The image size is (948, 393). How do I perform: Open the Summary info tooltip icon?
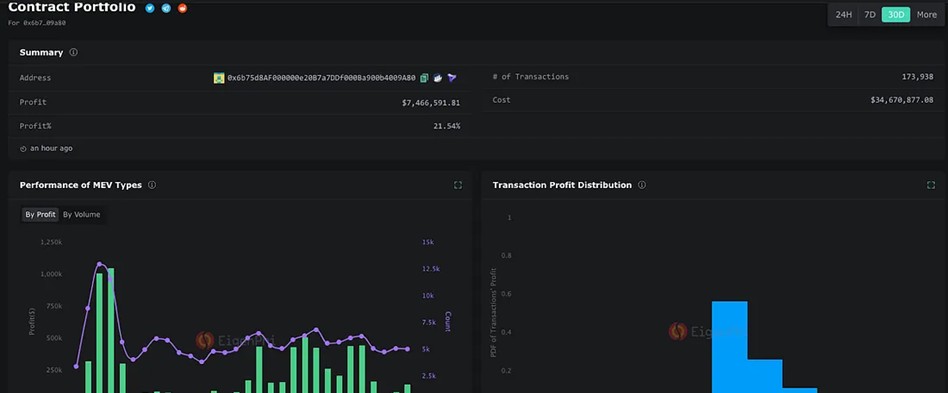pyautogui.click(x=74, y=52)
